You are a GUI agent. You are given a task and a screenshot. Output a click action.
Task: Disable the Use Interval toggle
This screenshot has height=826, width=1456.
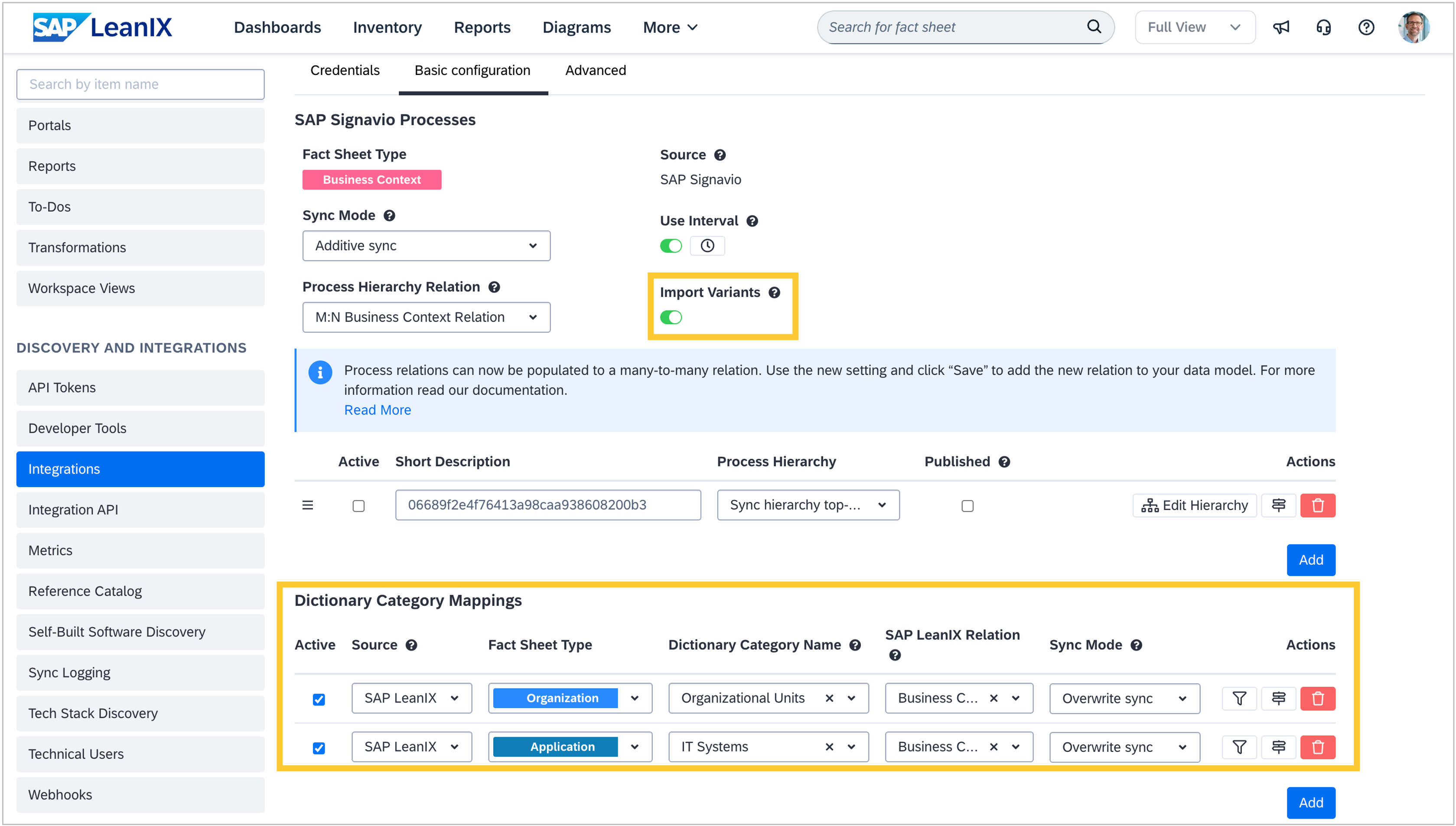click(671, 246)
